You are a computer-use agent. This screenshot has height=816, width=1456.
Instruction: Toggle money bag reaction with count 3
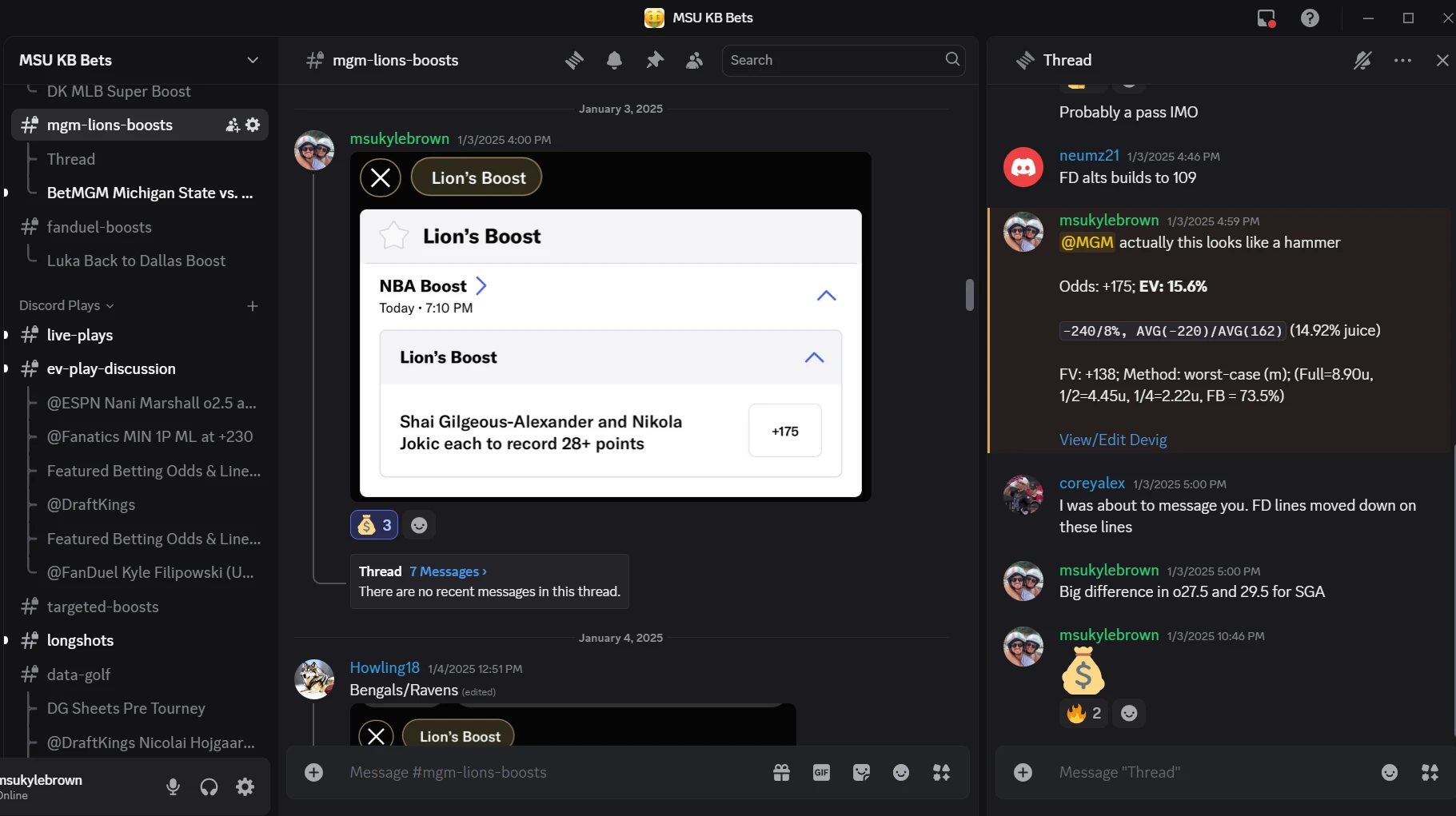point(374,525)
